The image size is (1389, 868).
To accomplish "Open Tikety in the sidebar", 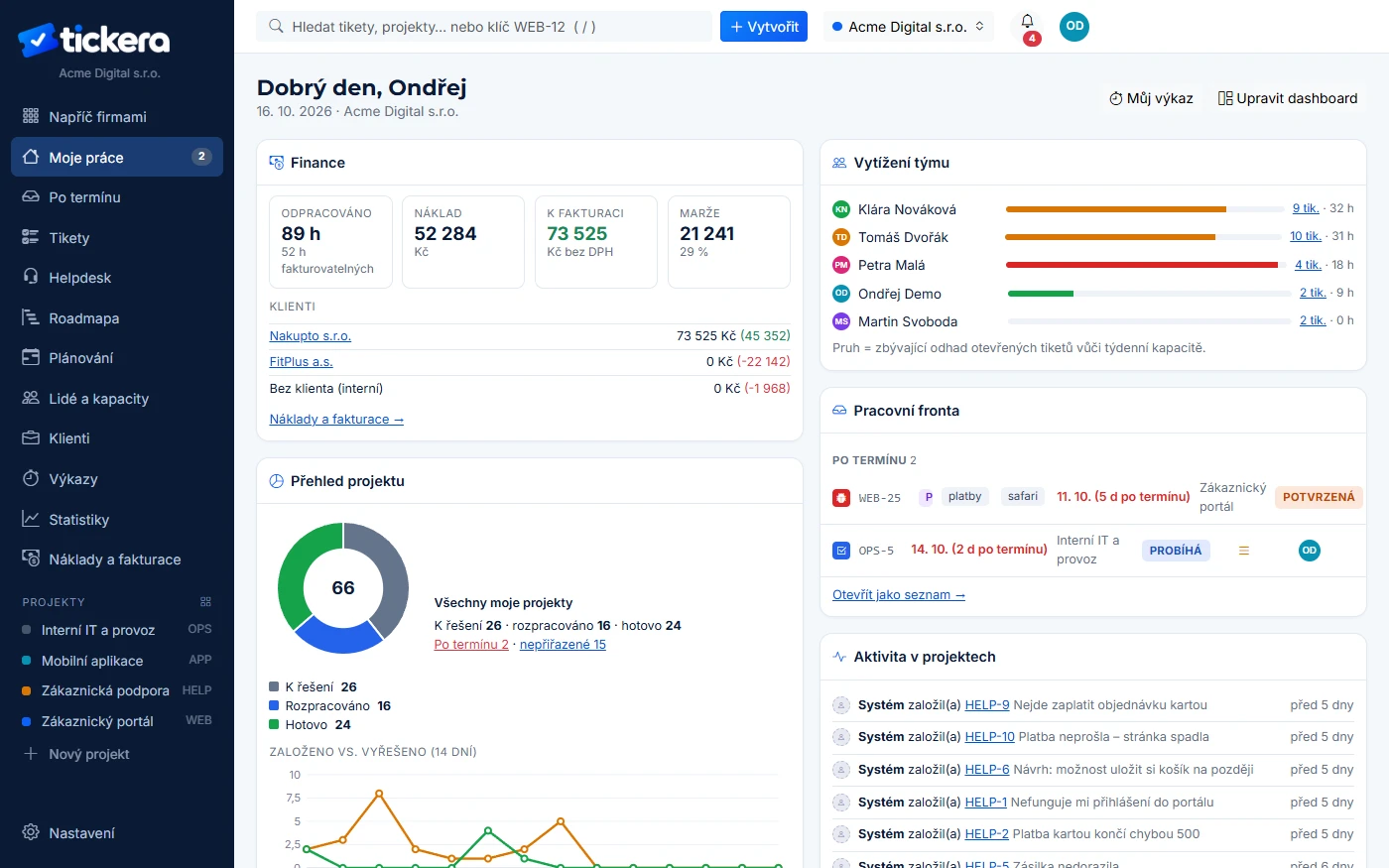I will tap(117, 238).
